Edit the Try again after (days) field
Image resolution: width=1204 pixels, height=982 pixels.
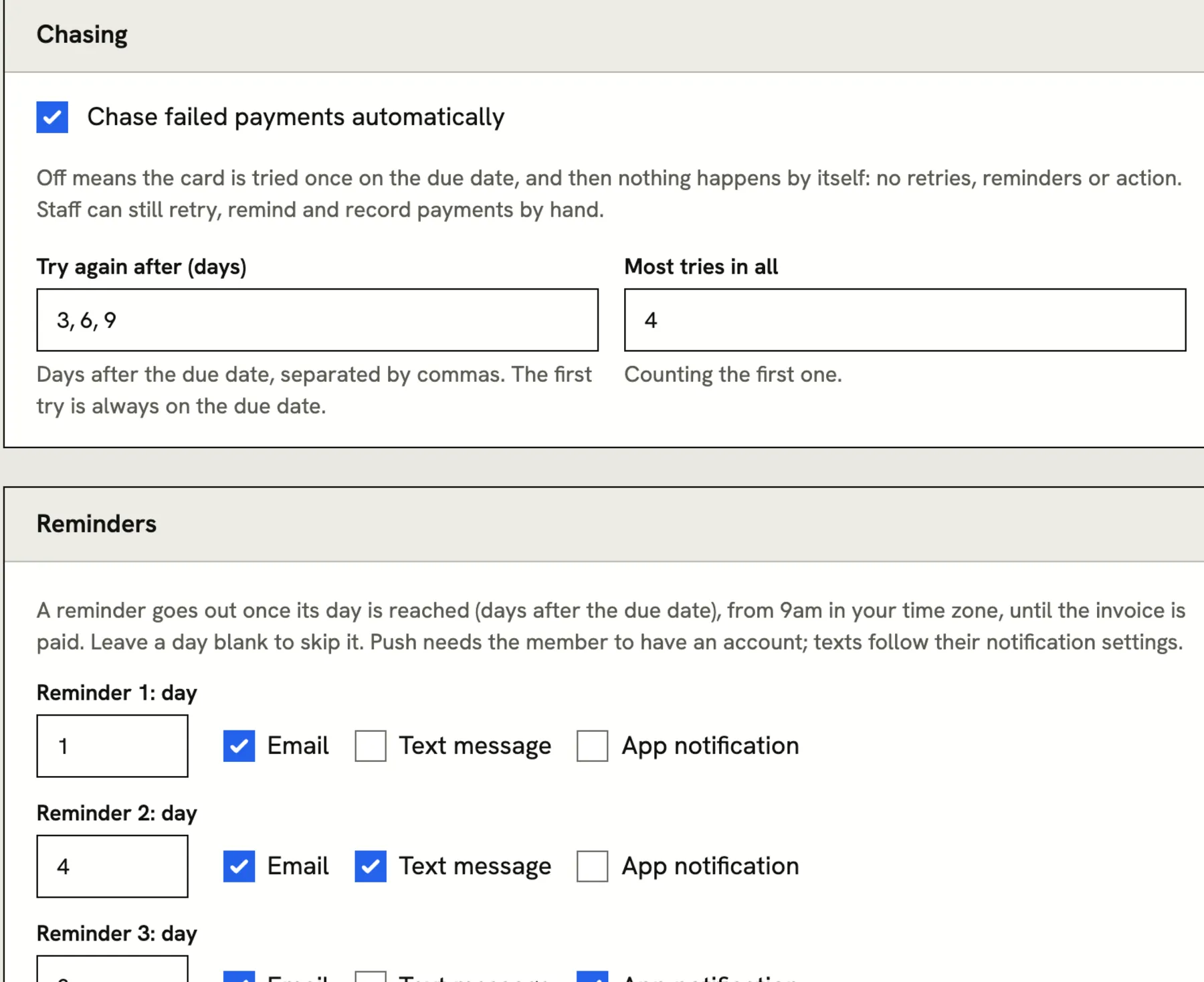[x=317, y=320]
